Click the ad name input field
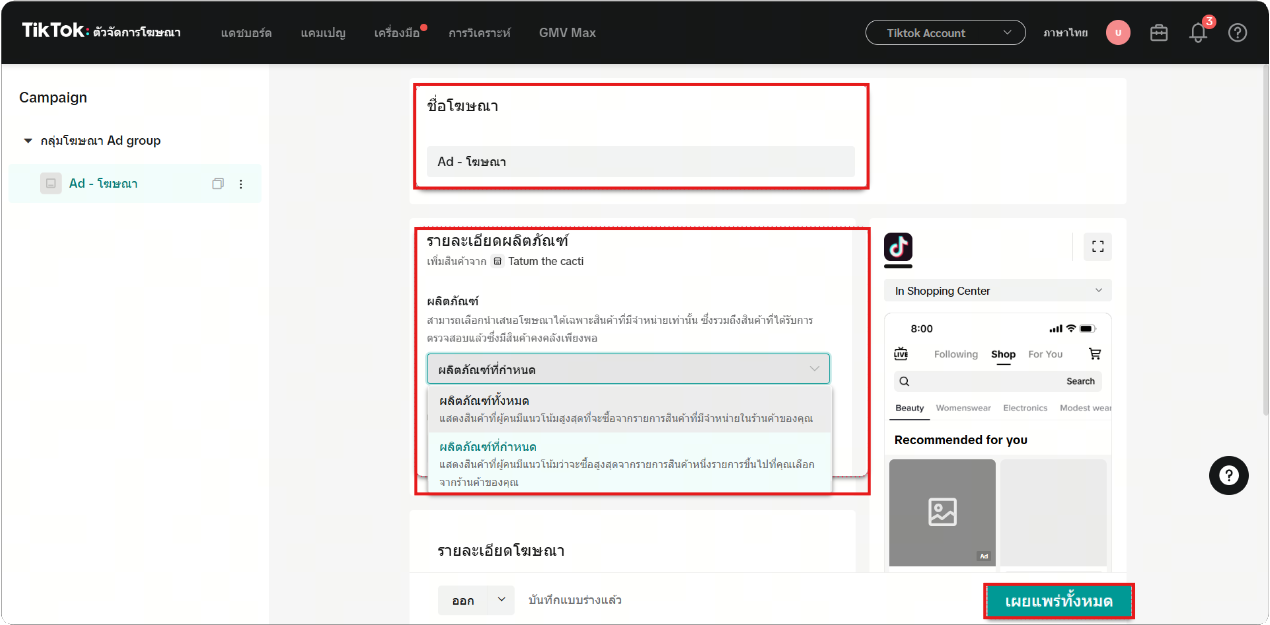Screen dimensions: 1270x625 (x=640, y=161)
